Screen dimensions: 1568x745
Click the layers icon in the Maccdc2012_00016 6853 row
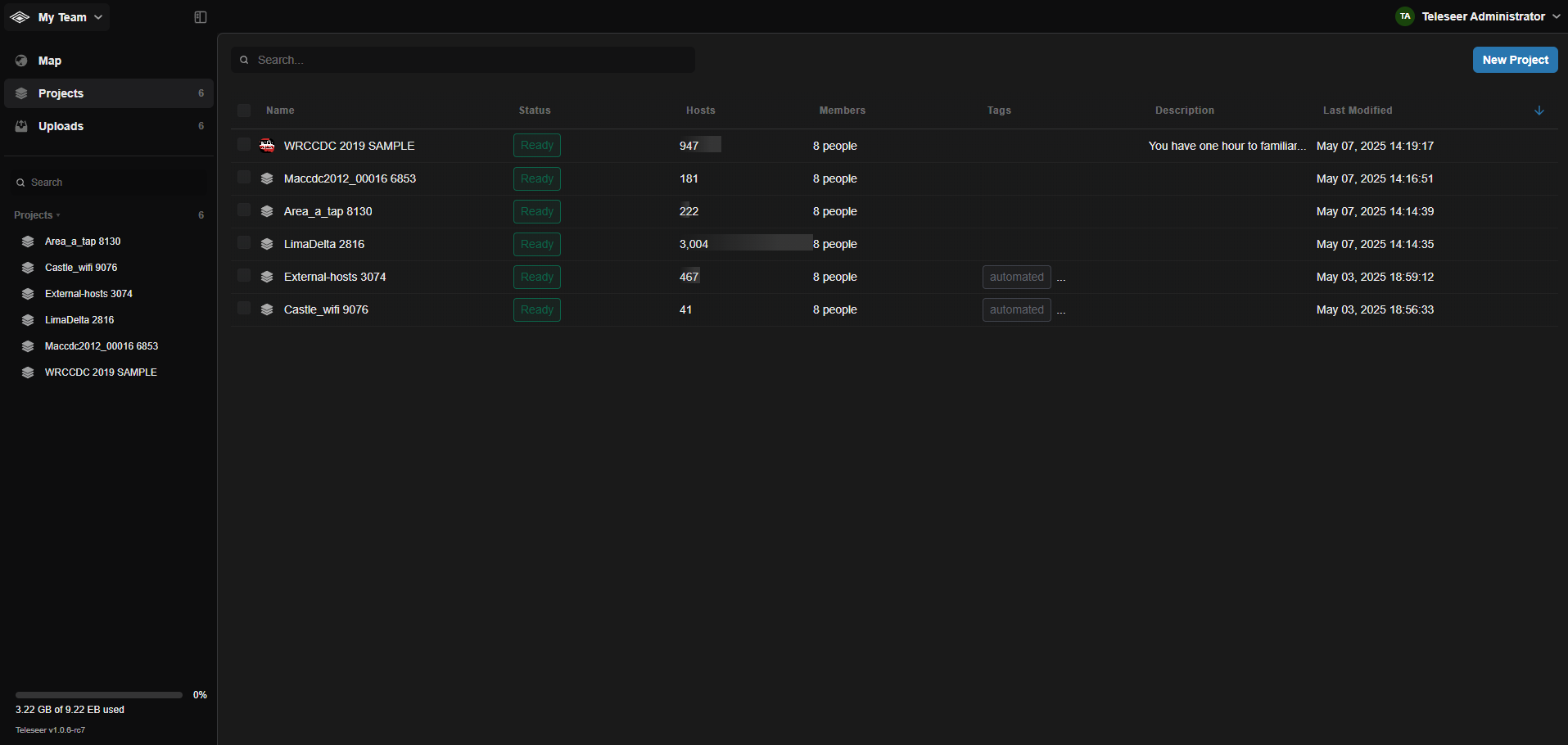pyautogui.click(x=267, y=178)
